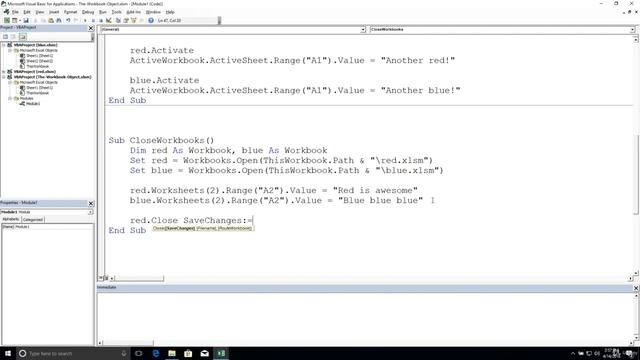
Task: Click the Insert UserForm toolbar icon
Action: pyautogui.click(x=14, y=20)
